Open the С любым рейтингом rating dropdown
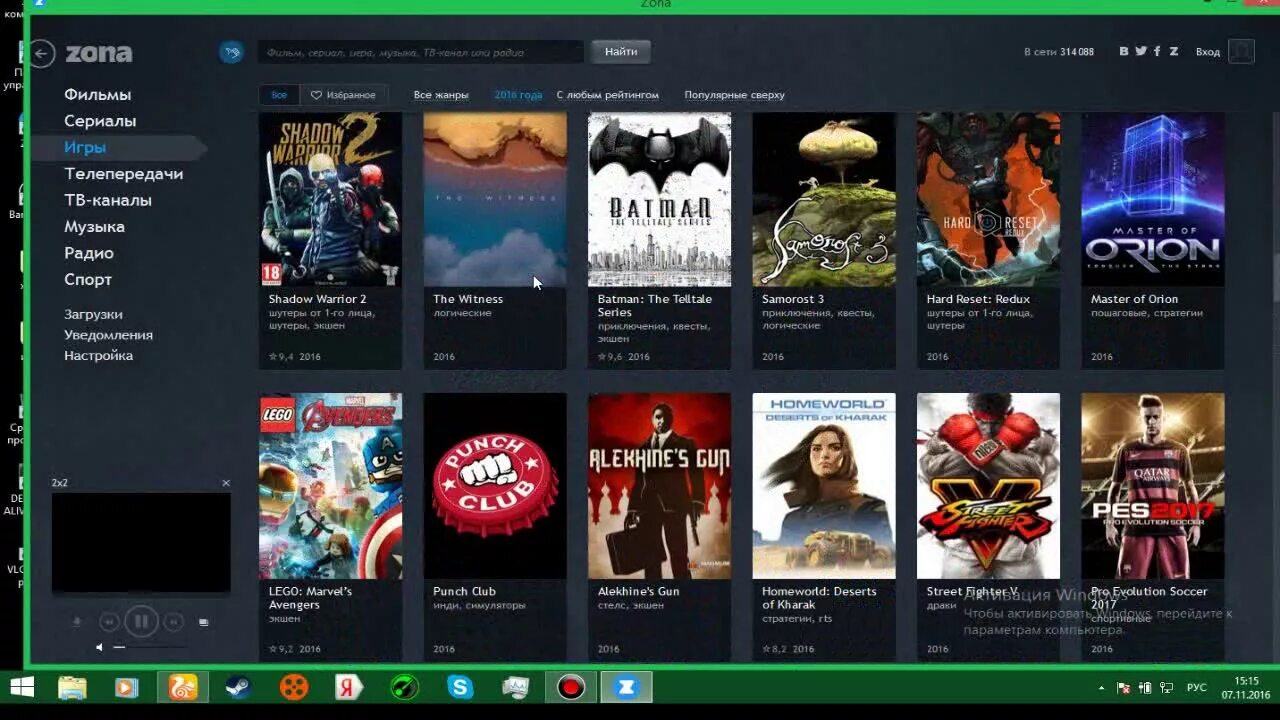The width and height of the screenshot is (1280, 720). [x=608, y=95]
